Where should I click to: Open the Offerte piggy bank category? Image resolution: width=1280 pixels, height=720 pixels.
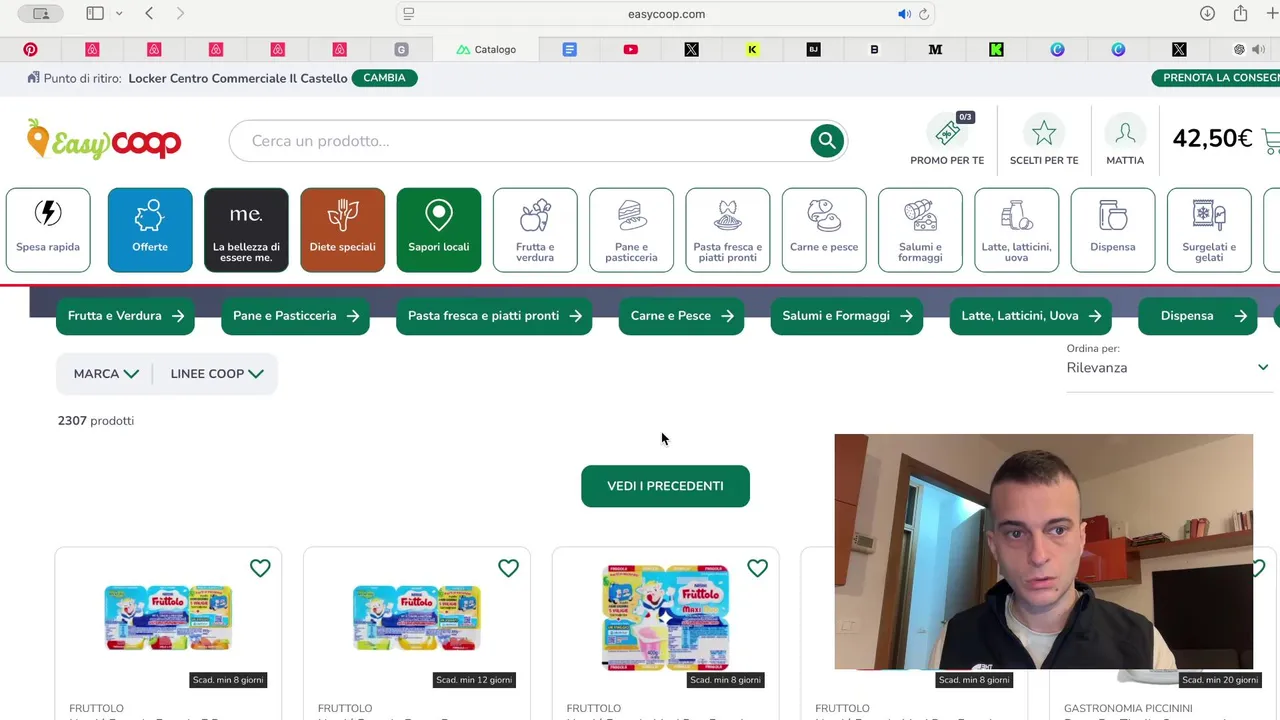pyautogui.click(x=150, y=230)
